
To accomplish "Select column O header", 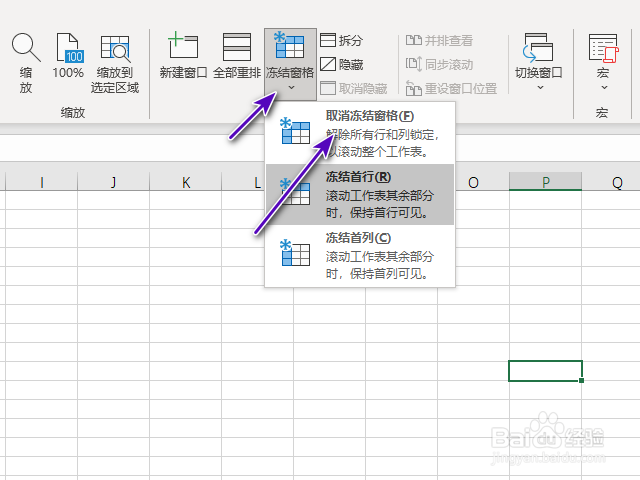I will pos(473,182).
